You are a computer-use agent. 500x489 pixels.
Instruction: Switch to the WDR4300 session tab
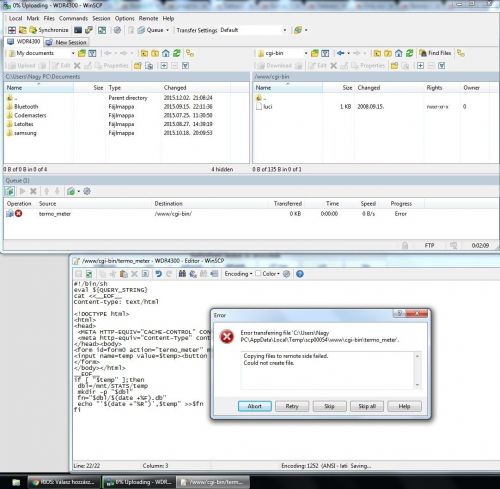point(24,42)
